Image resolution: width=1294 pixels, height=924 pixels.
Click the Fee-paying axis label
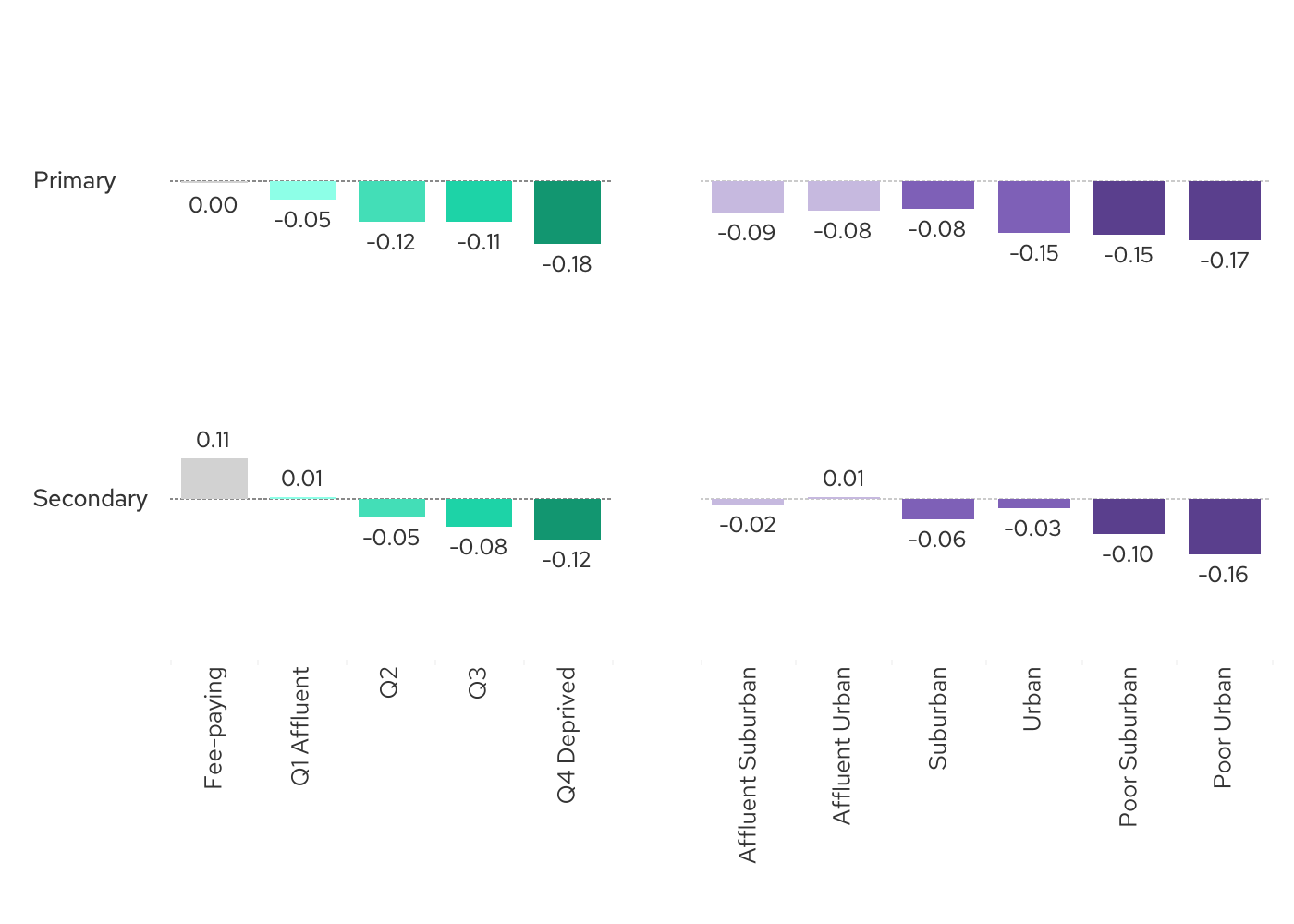[x=214, y=728]
